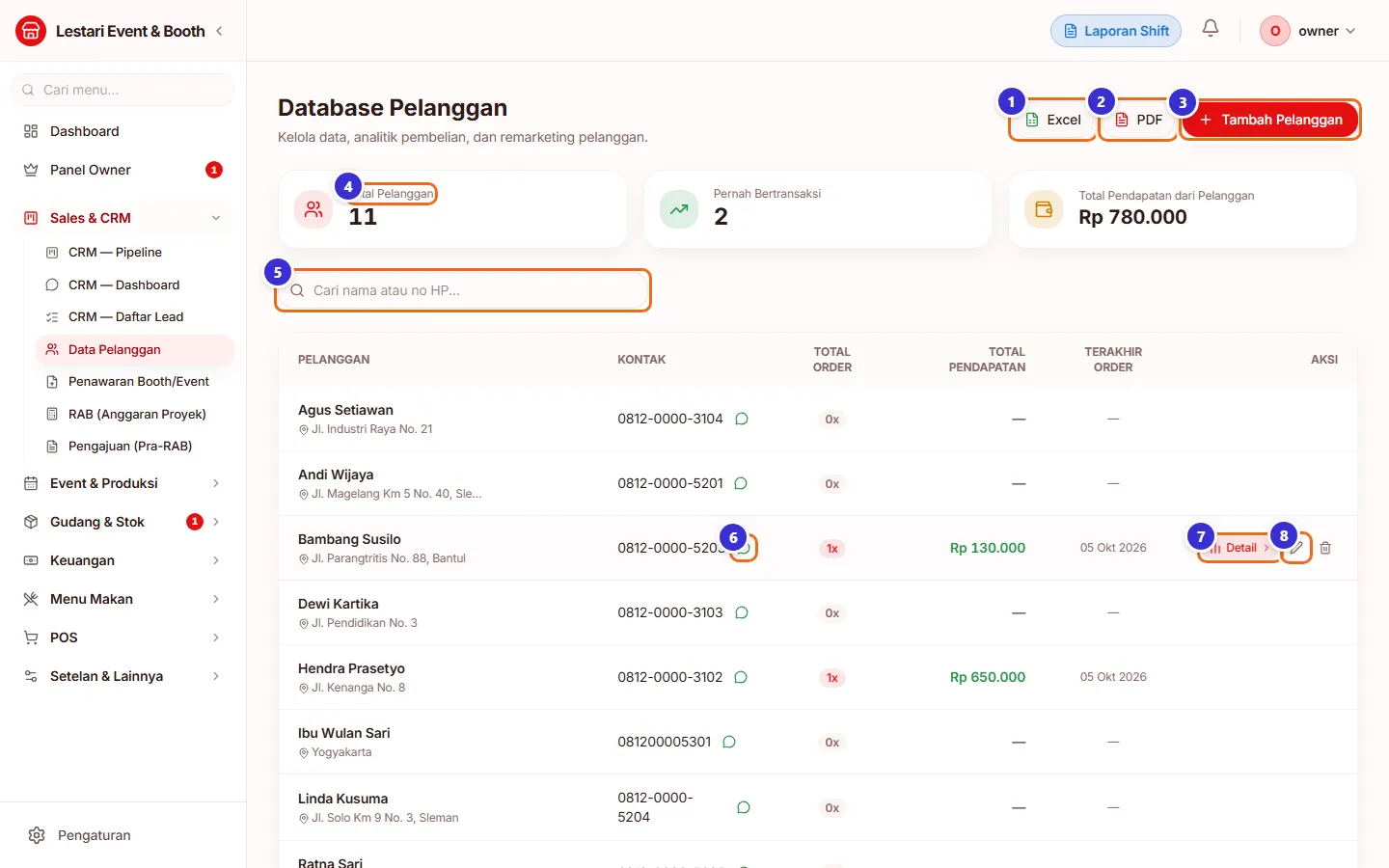The image size is (1389, 868).
Task: Expand the POS menu
Action: [123, 637]
